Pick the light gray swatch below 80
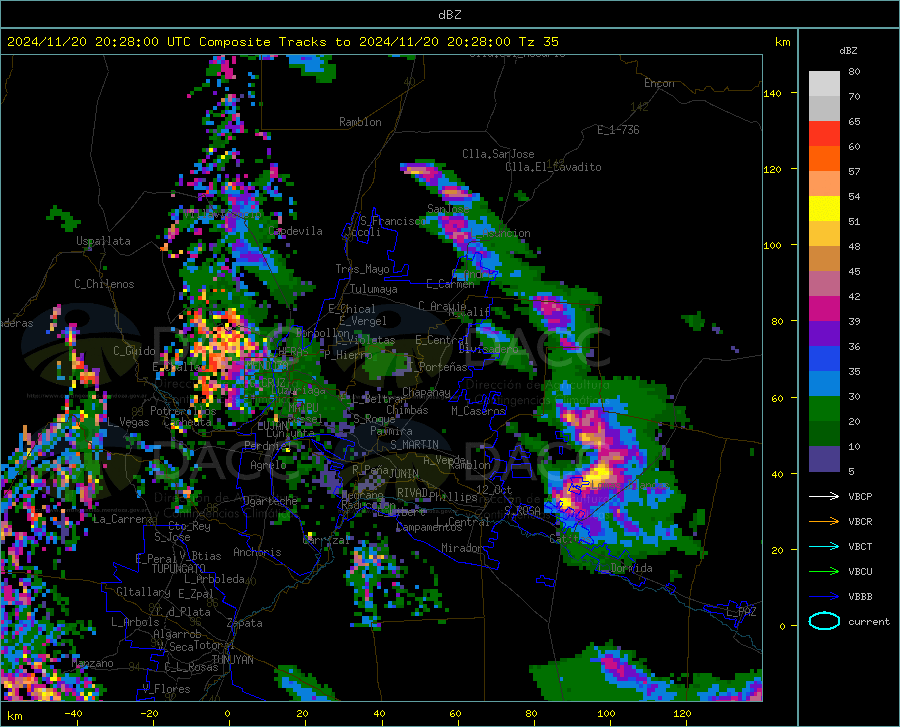The width and height of the screenshot is (900, 727). (x=824, y=84)
